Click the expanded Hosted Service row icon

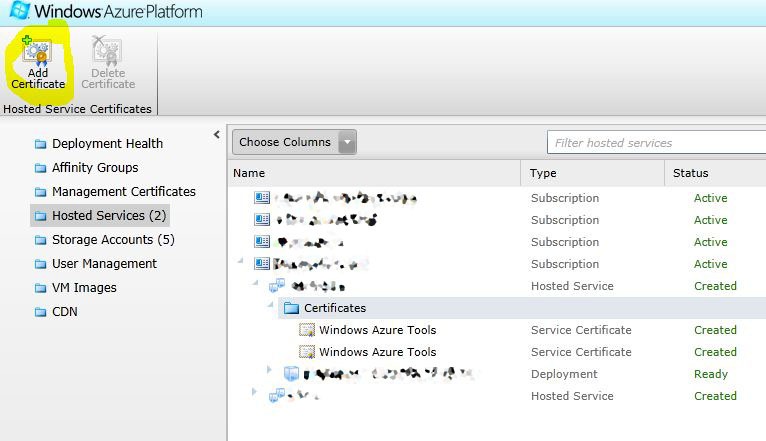tap(277, 286)
